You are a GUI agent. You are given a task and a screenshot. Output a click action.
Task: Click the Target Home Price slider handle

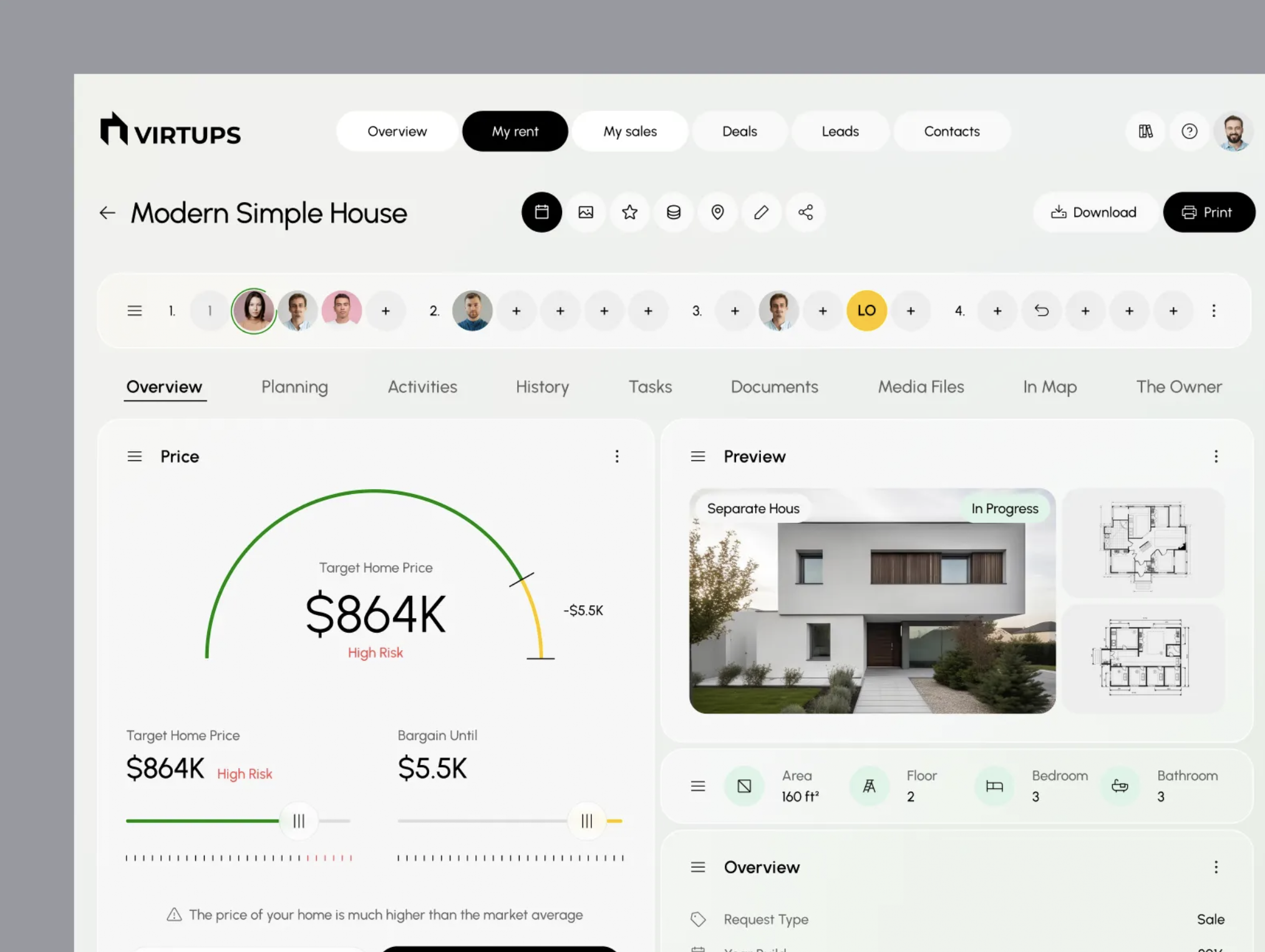299,821
